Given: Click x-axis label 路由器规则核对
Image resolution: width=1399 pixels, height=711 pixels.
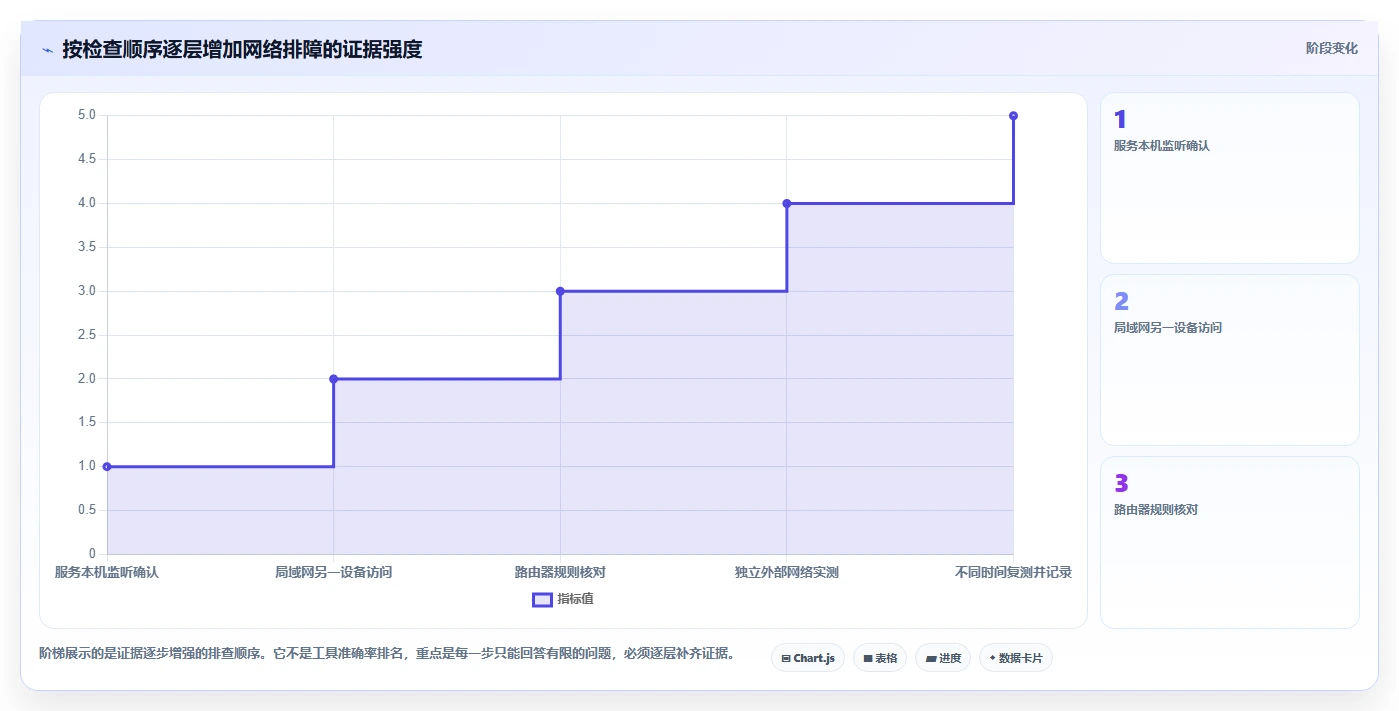Looking at the screenshot, I should 560,573.
